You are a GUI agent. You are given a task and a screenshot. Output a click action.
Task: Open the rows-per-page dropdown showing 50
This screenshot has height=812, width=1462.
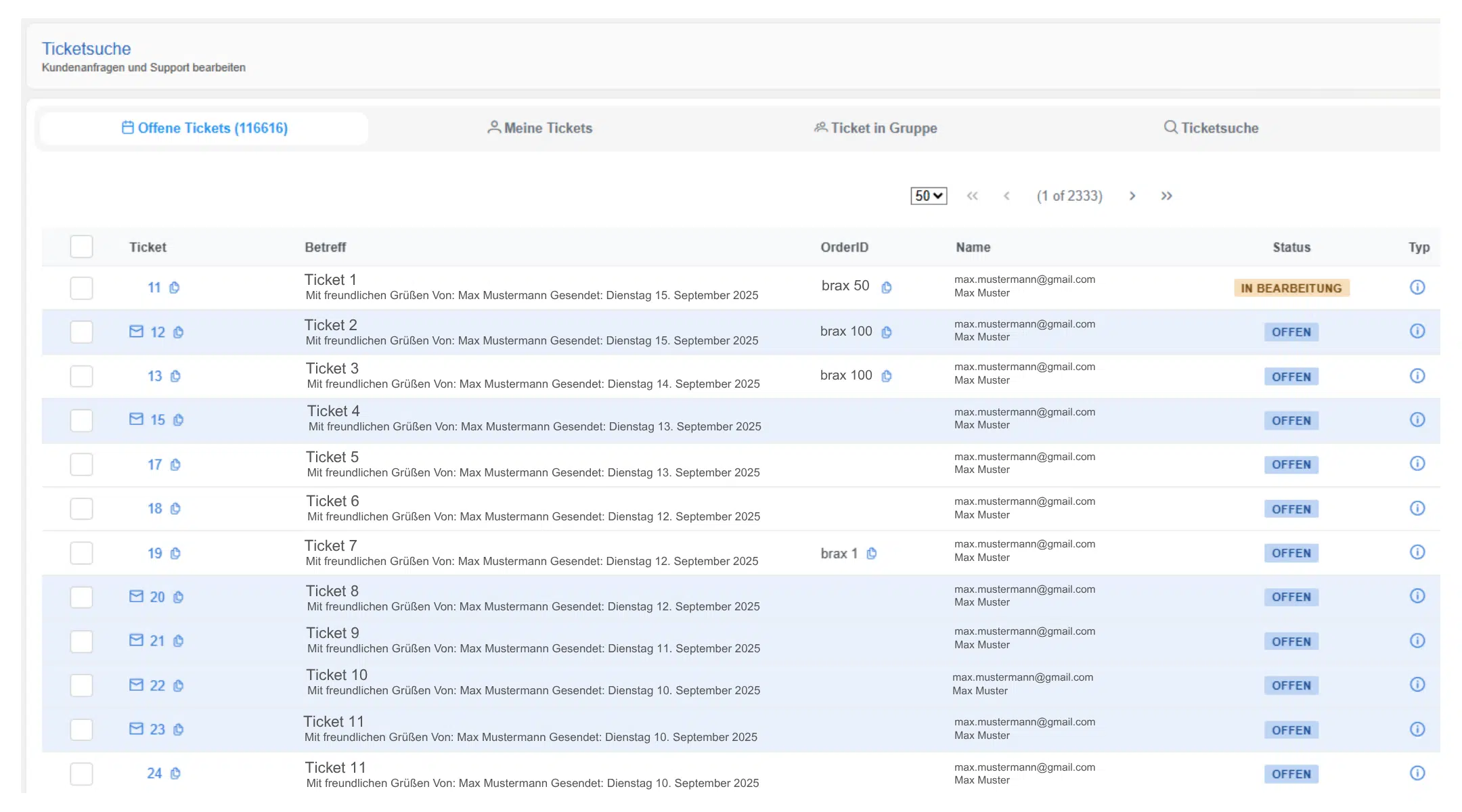[x=929, y=196]
